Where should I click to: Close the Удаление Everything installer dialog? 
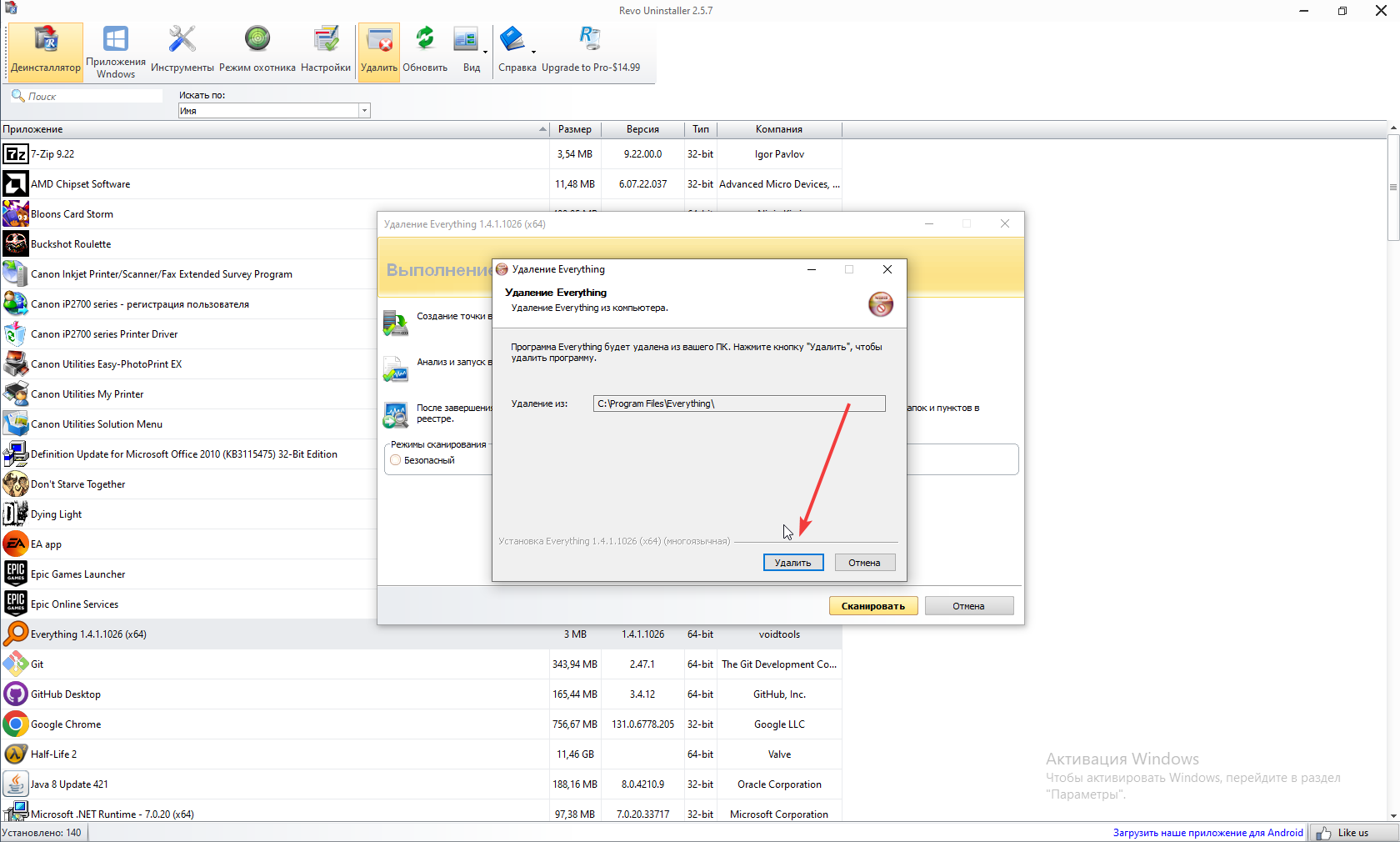[887, 269]
